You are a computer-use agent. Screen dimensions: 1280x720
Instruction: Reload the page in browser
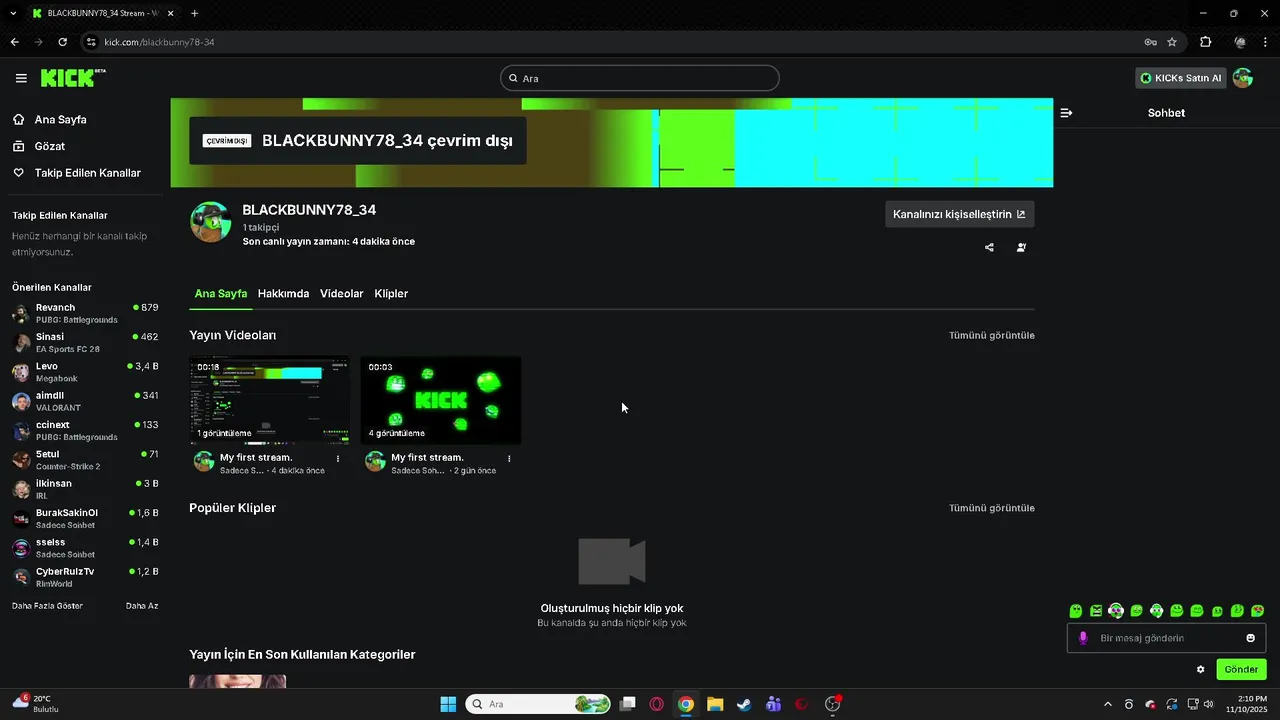(62, 42)
